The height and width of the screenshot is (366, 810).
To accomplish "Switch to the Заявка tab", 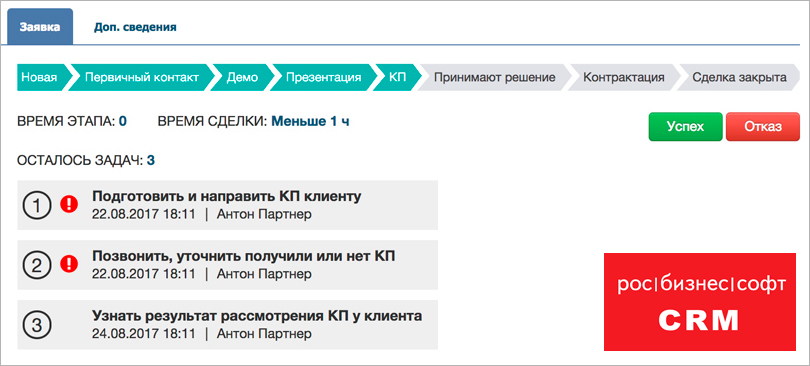I will click(x=40, y=27).
